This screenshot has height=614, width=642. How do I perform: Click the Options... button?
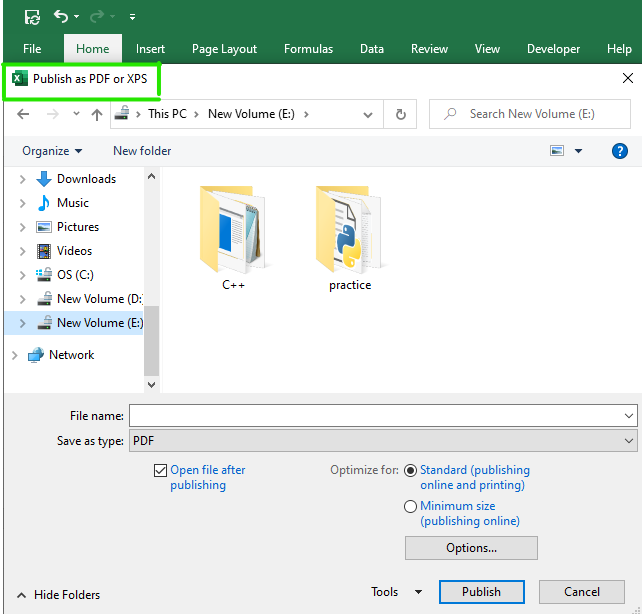pos(471,548)
